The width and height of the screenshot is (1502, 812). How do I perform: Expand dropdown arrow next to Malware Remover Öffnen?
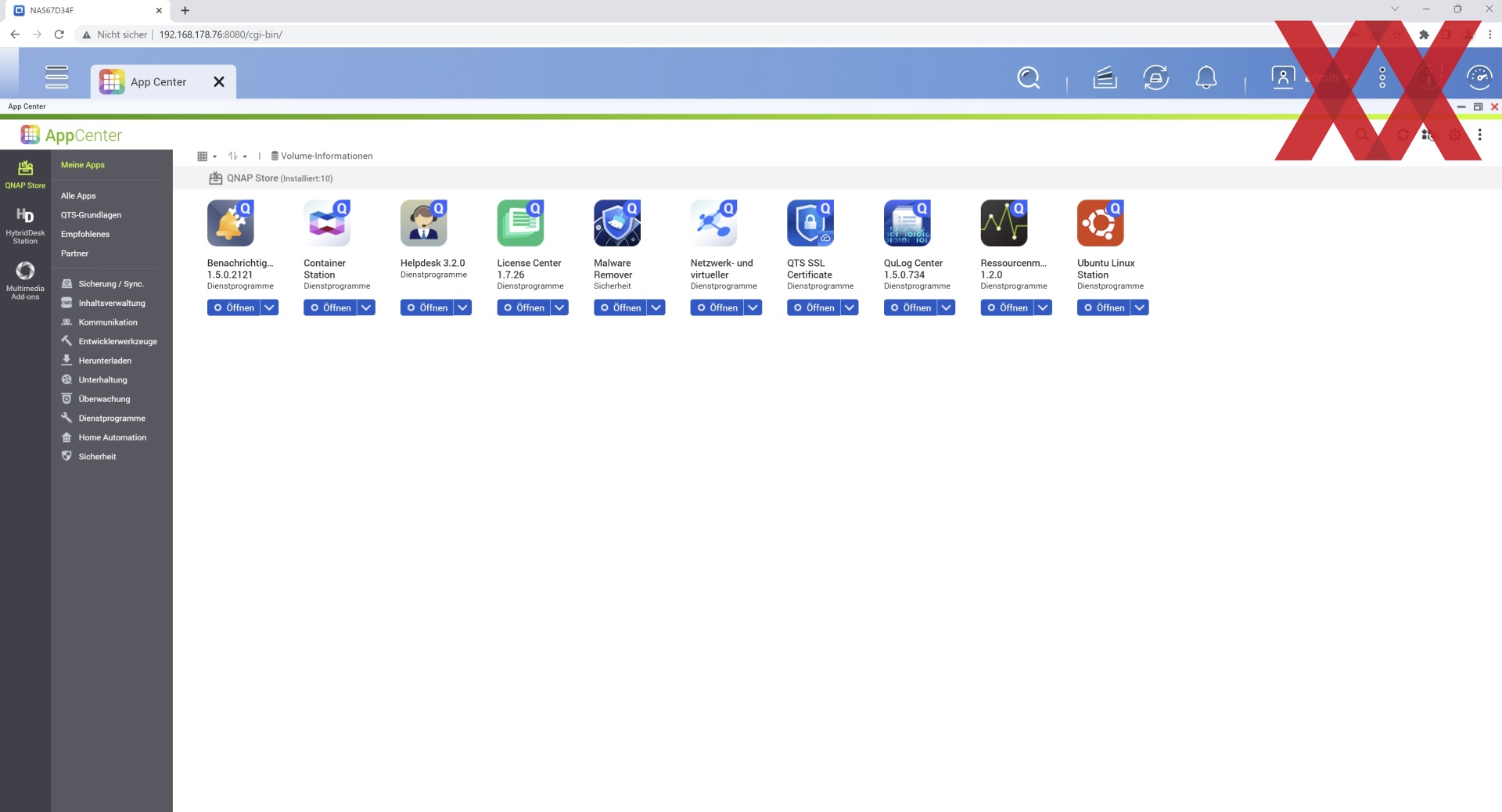(x=656, y=308)
